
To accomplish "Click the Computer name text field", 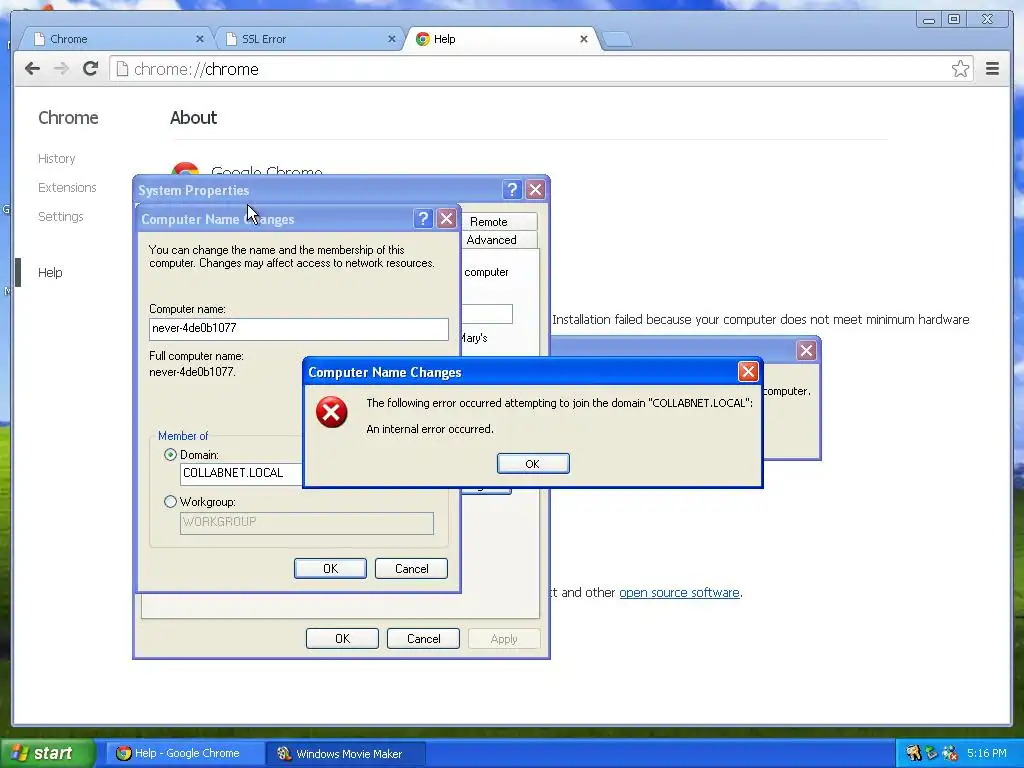I will [x=298, y=328].
